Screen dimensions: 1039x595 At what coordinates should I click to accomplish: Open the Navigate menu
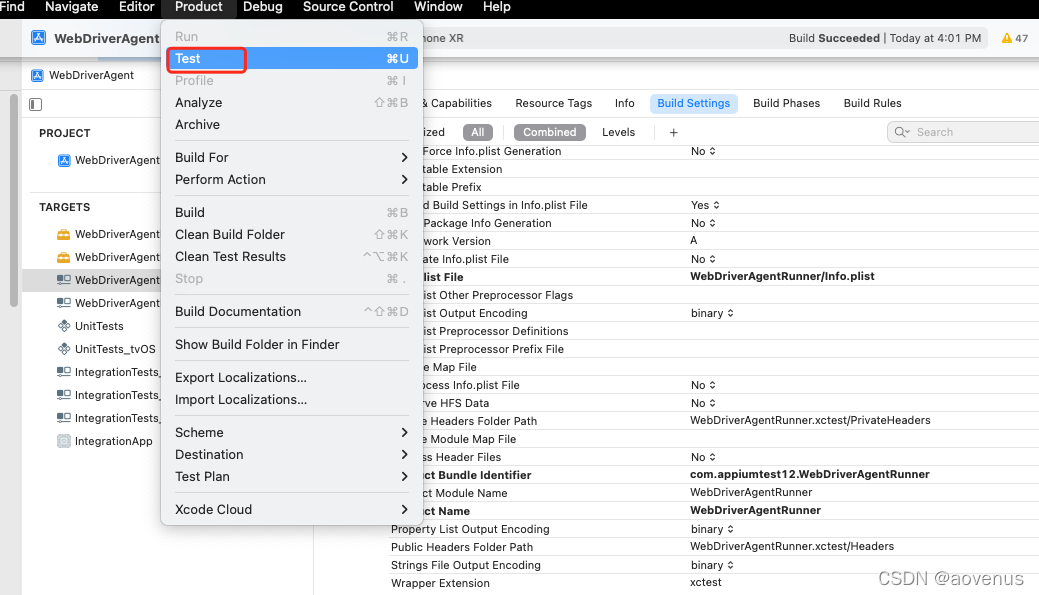(72, 7)
